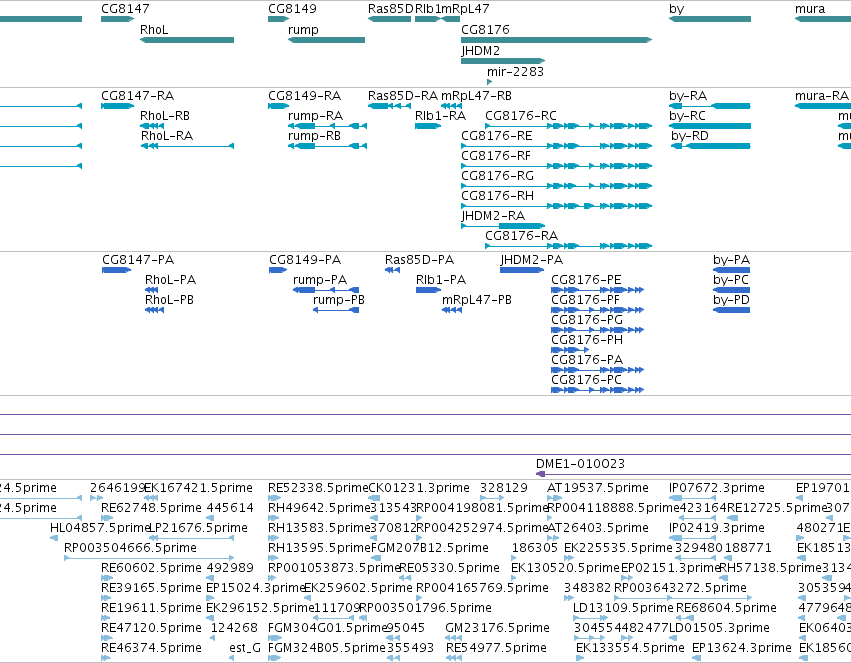Select transcript by-RC bar

[710, 126]
